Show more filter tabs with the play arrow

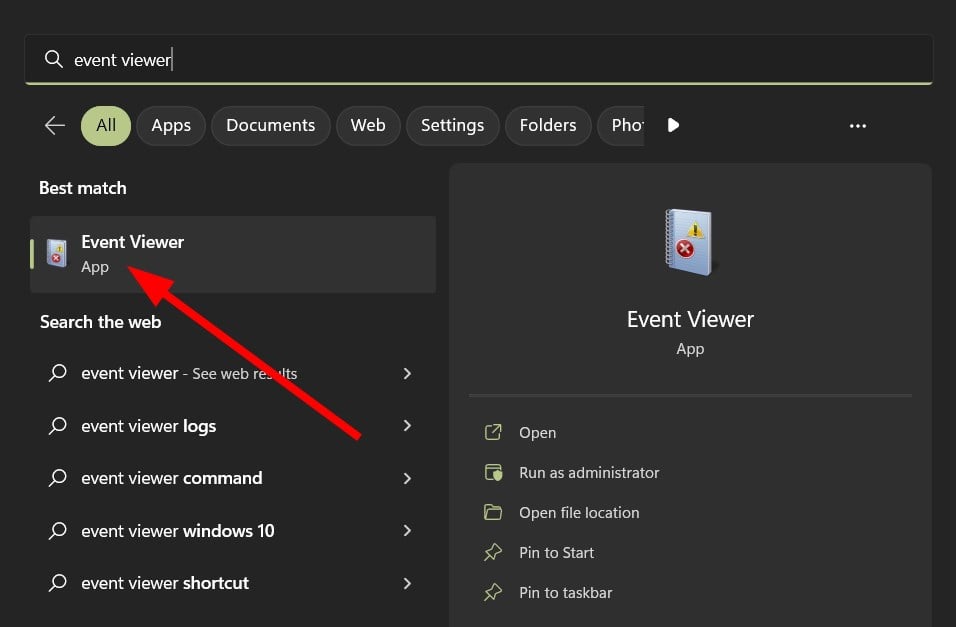pos(673,126)
